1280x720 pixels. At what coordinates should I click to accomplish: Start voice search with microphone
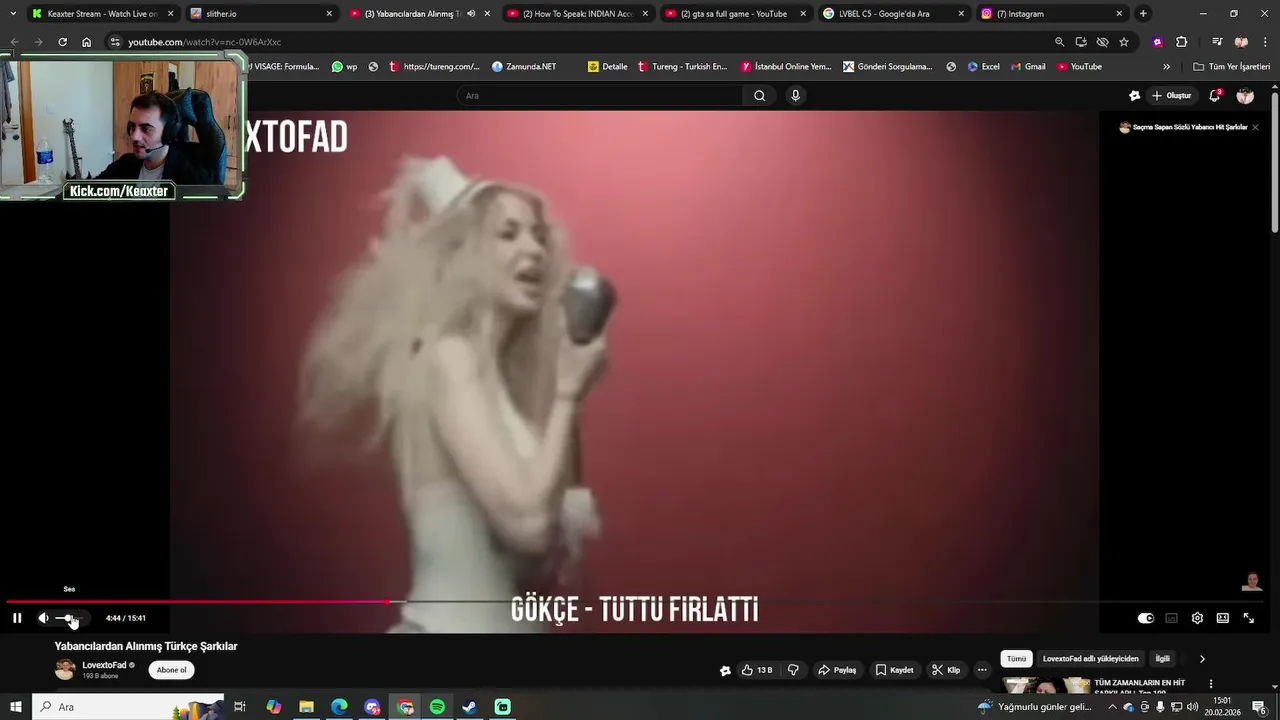[796, 96]
